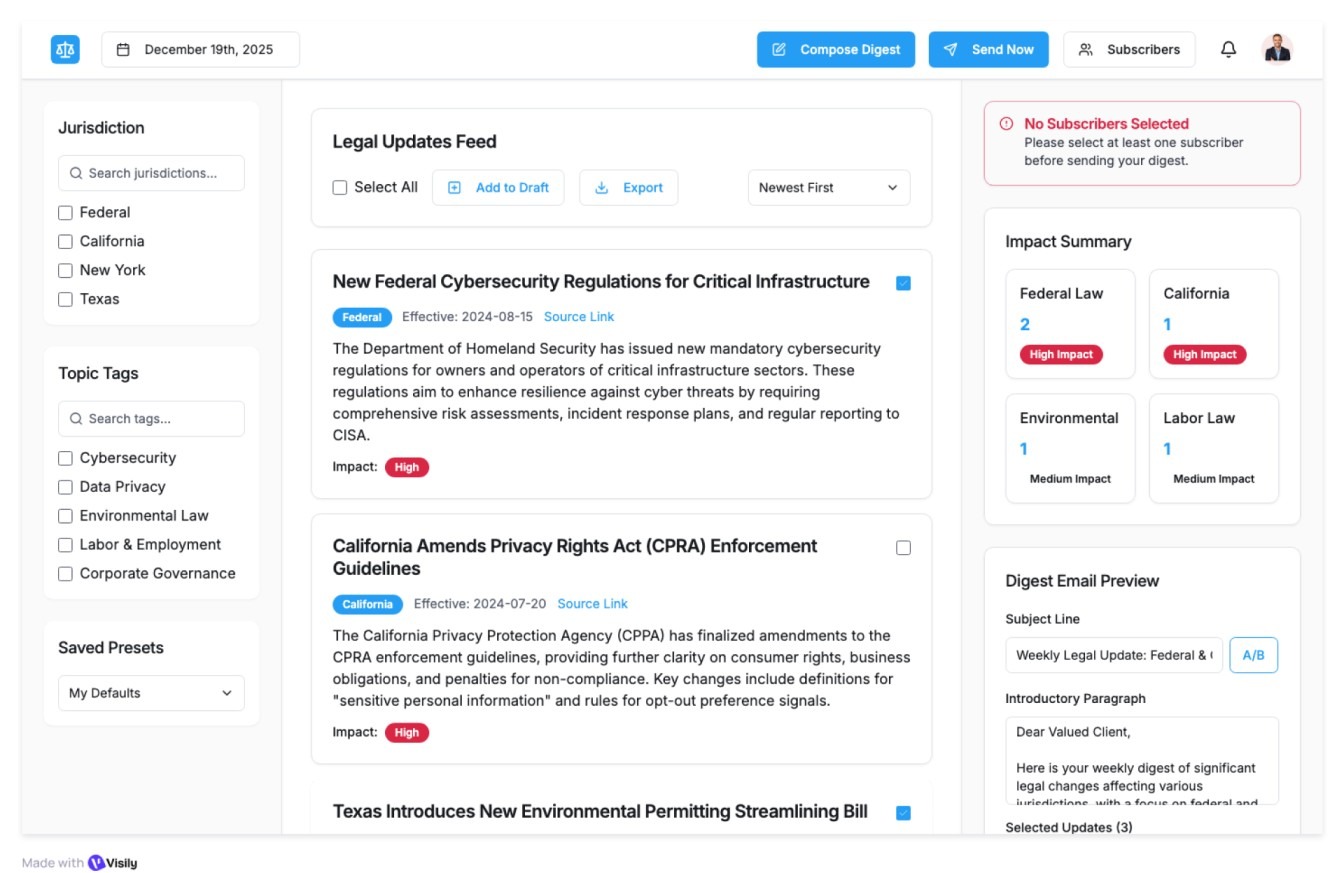Open the Source Link for cybersecurity regulations
This screenshot has width=1344, height=873.
tap(578, 317)
